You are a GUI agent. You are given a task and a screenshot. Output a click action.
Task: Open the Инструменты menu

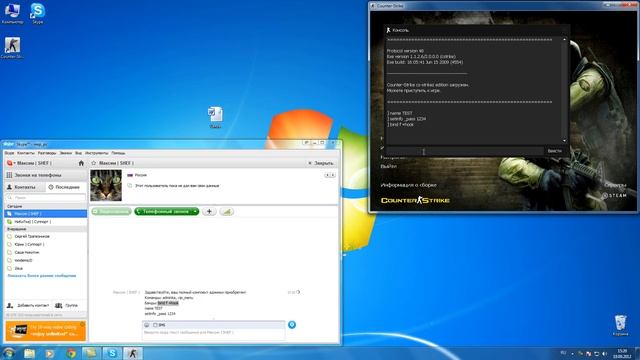[97, 153]
